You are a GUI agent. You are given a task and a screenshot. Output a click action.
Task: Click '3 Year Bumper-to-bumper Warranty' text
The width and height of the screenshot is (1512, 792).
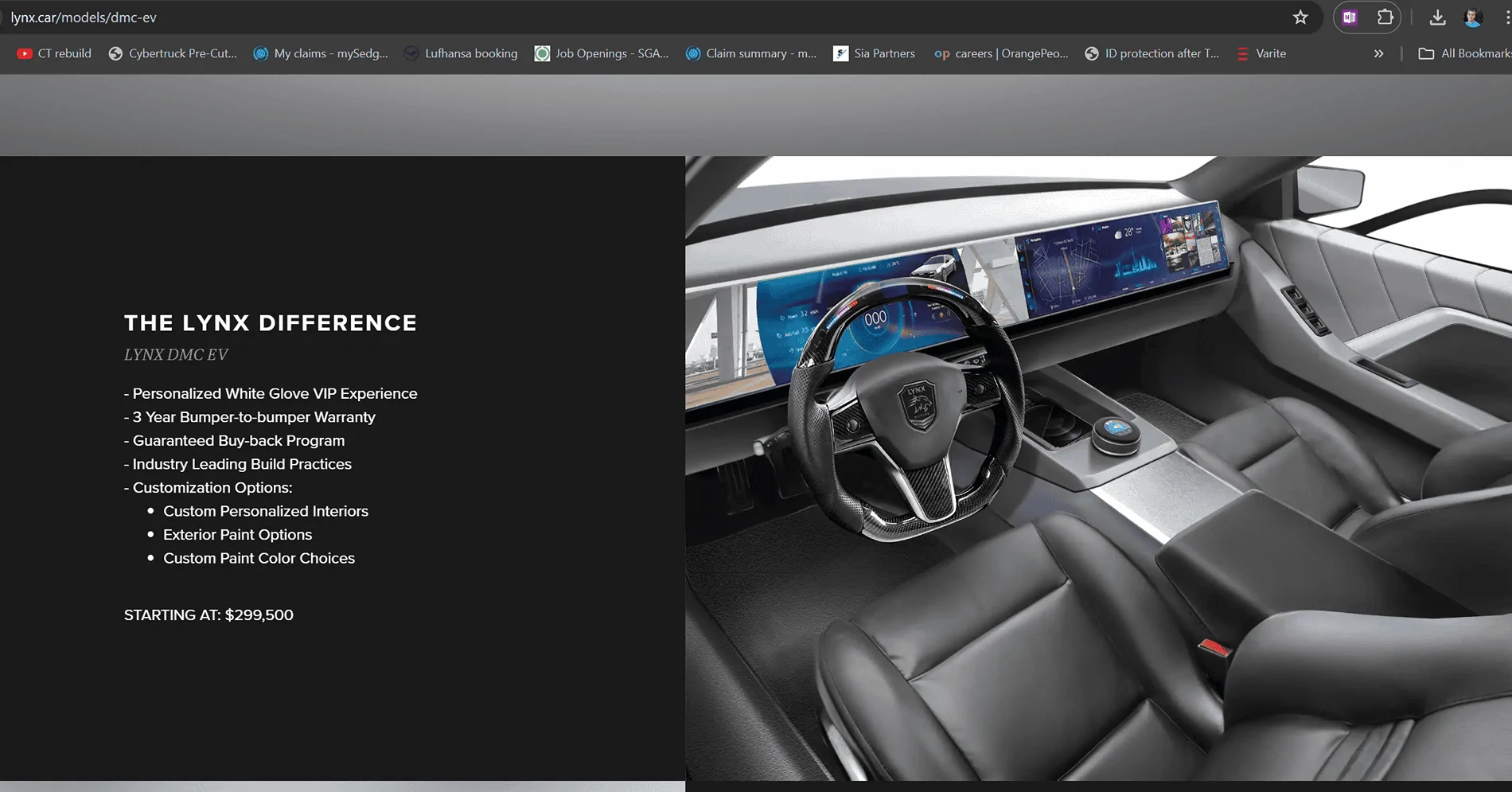click(254, 417)
